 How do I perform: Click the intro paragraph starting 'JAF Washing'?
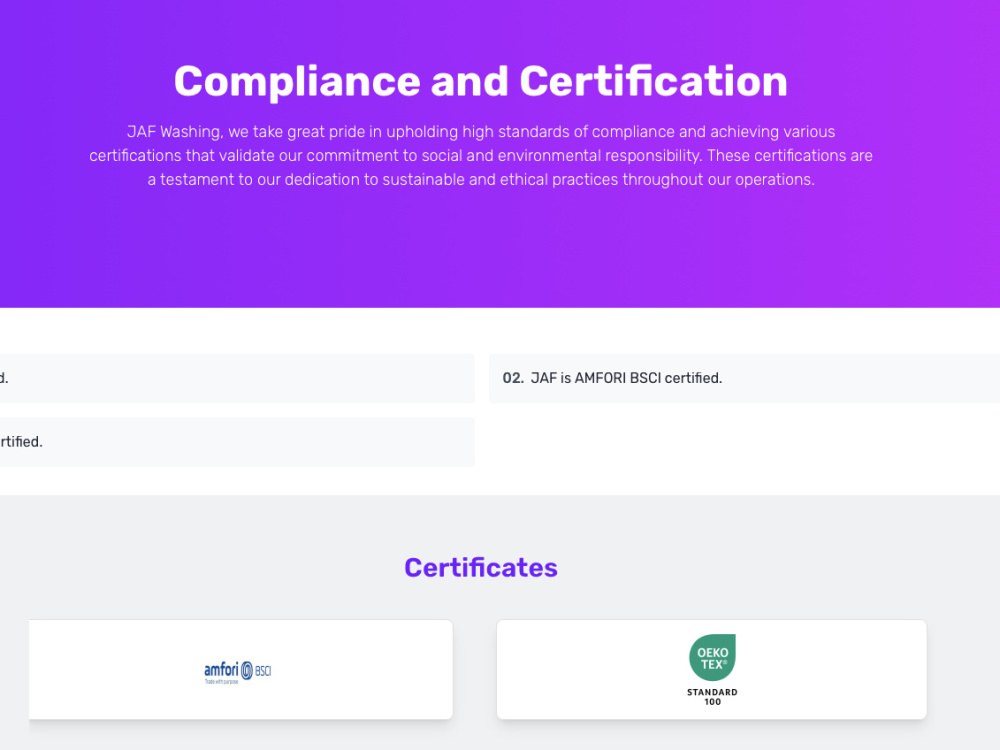481,156
